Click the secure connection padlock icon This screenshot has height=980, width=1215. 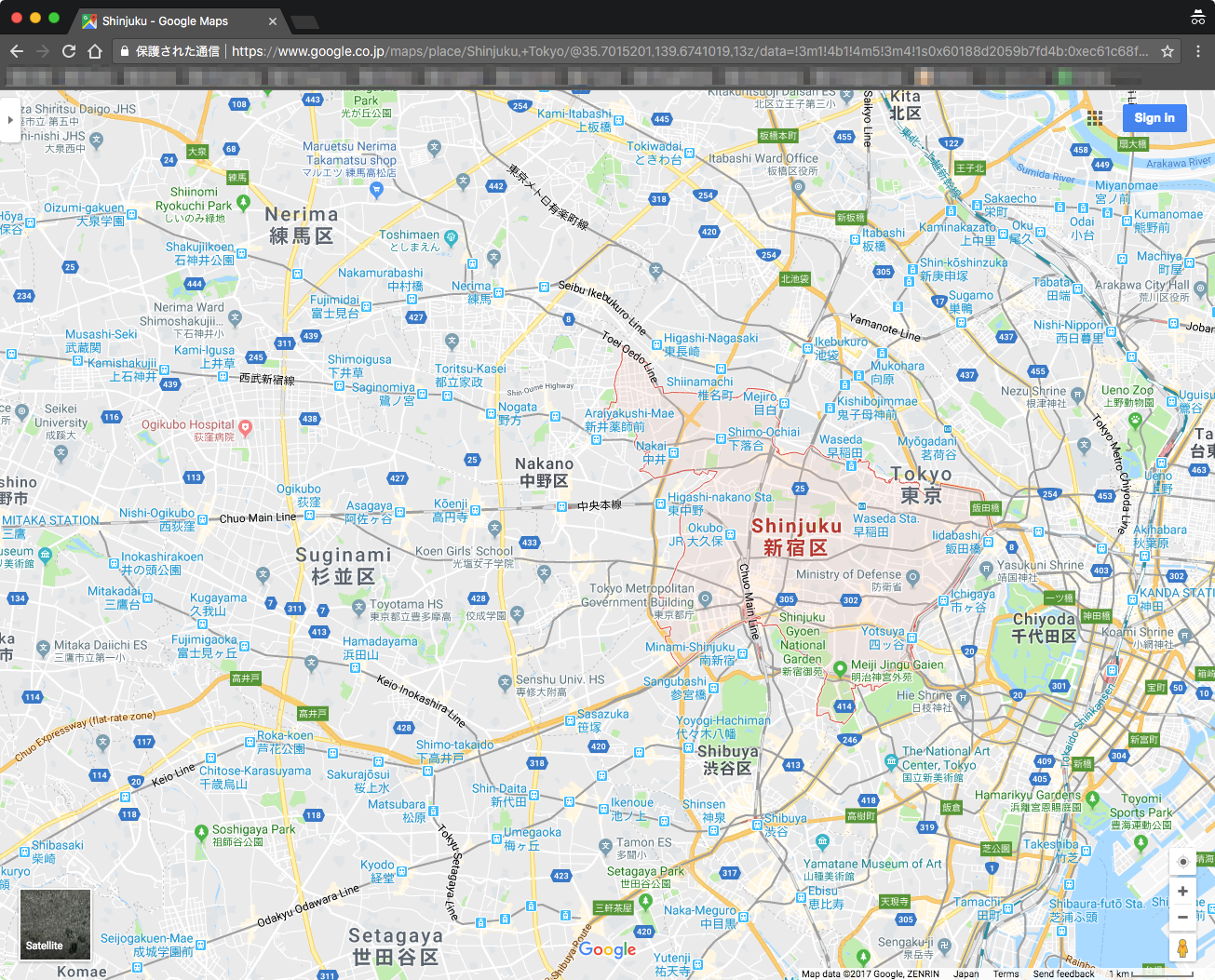(125, 51)
